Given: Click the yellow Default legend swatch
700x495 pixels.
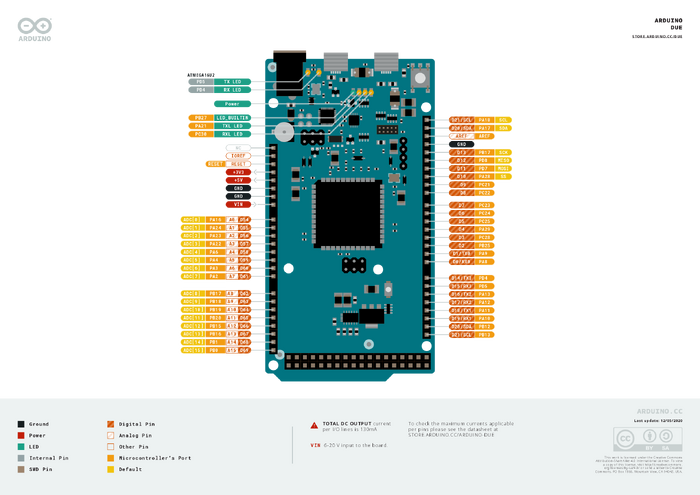Looking at the screenshot, I should pyautogui.click(x=111, y=470).
